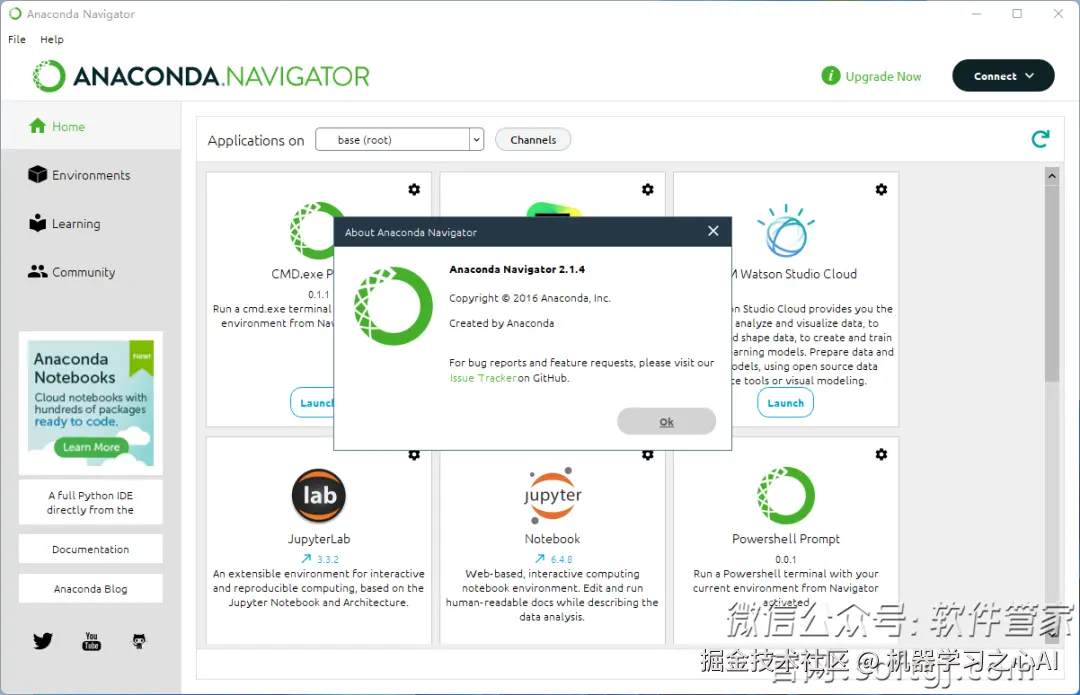Open the Issue Tracker link

coord(483,378)
